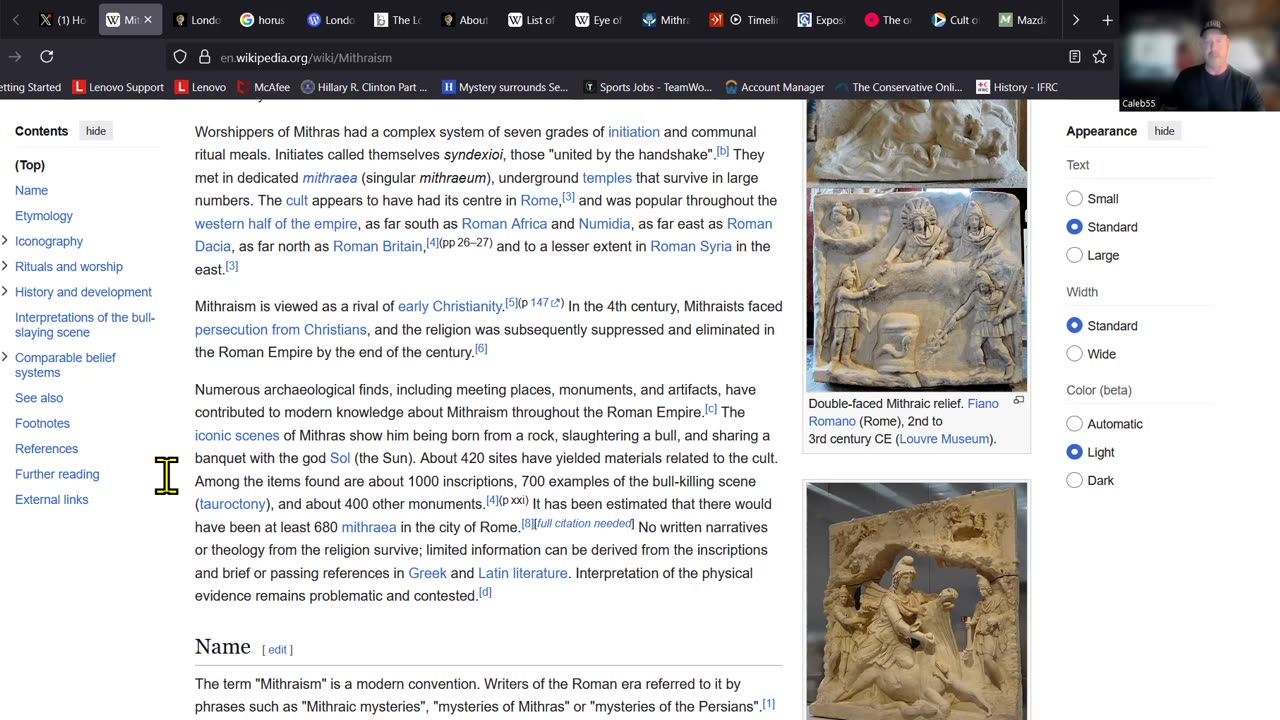Select Small text size
This screenshot has height=720, width=1280.
1074,199
